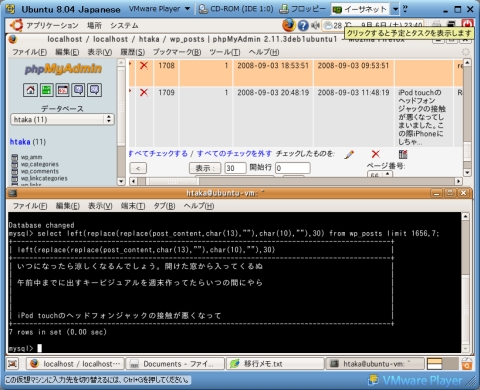Delete row 1709 with its red X
This screenshot has height=390, width=480.
144,92
